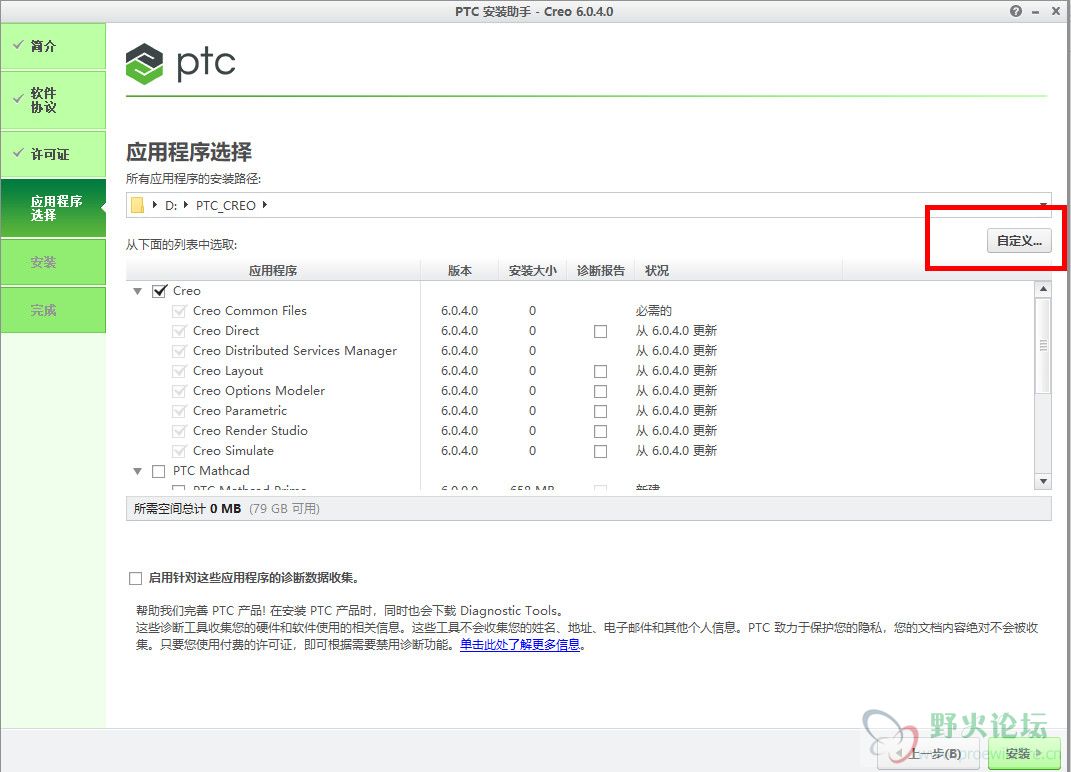Select the 完成 step in sidebar

point(53,310)
